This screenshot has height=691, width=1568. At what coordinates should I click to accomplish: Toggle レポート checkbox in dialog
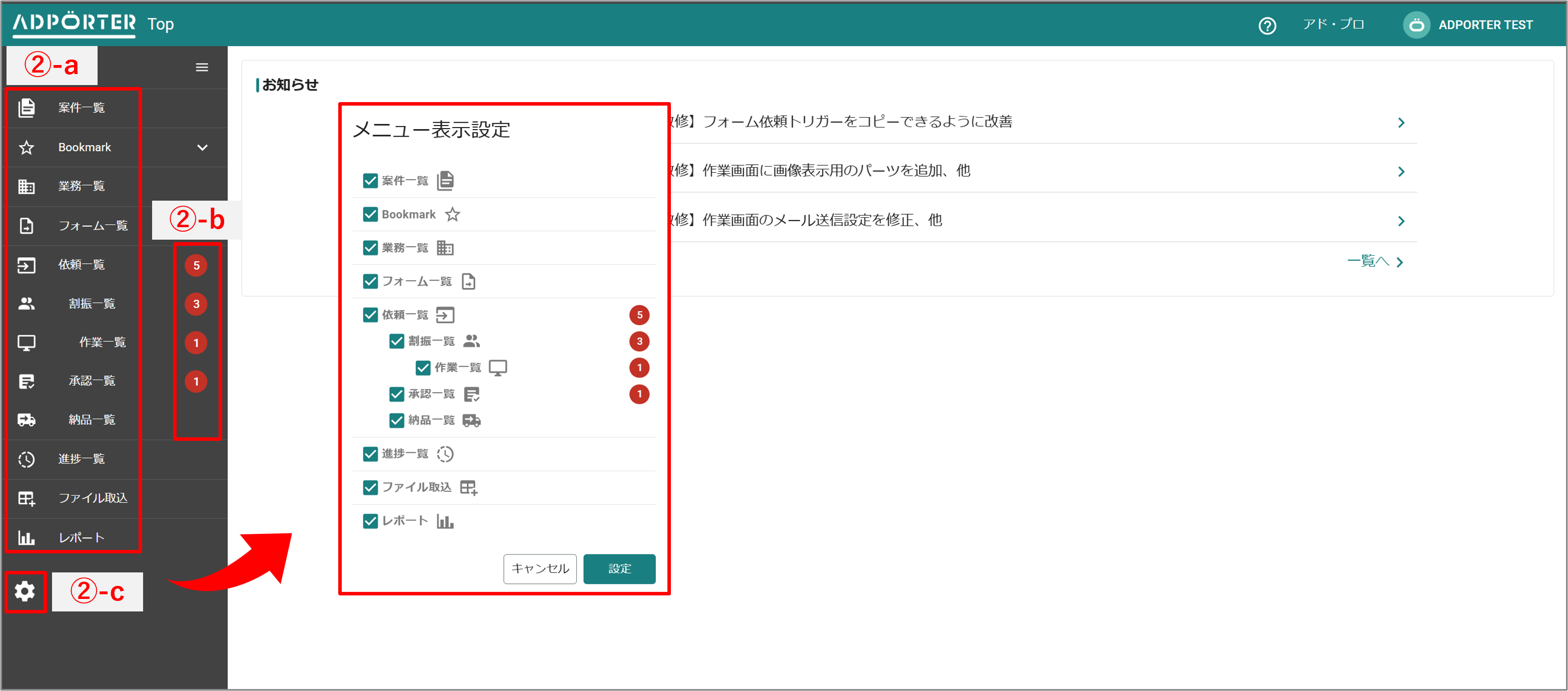370,521
